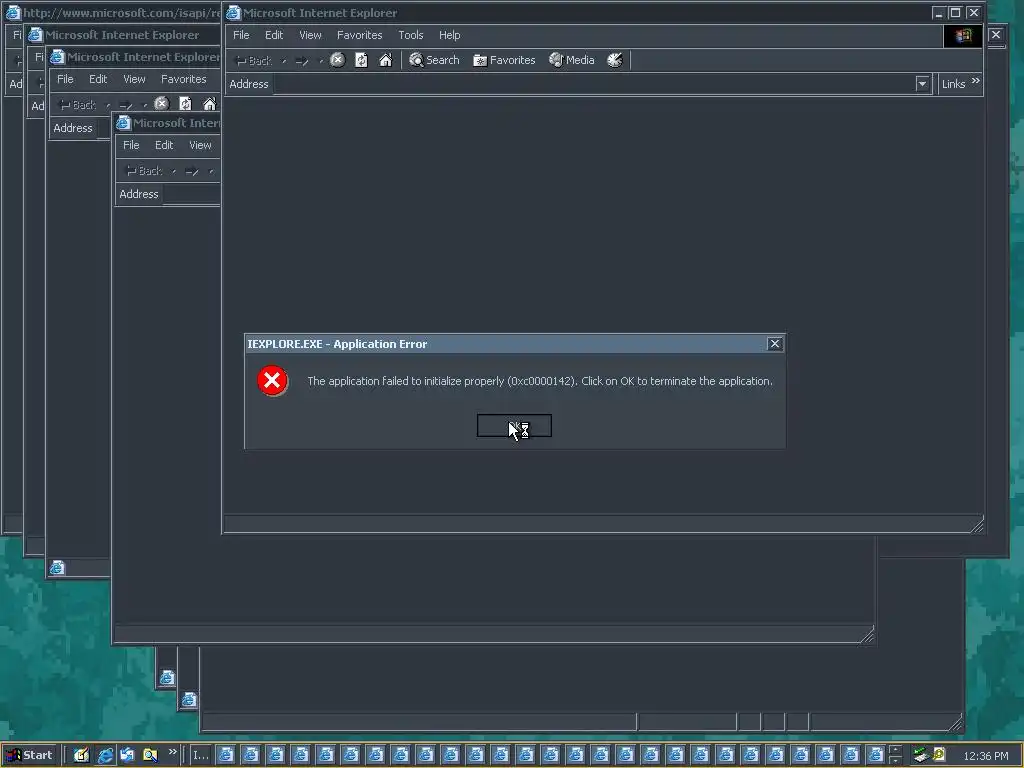Open the Tools menu in the front IE window

(x=411, y=35)
